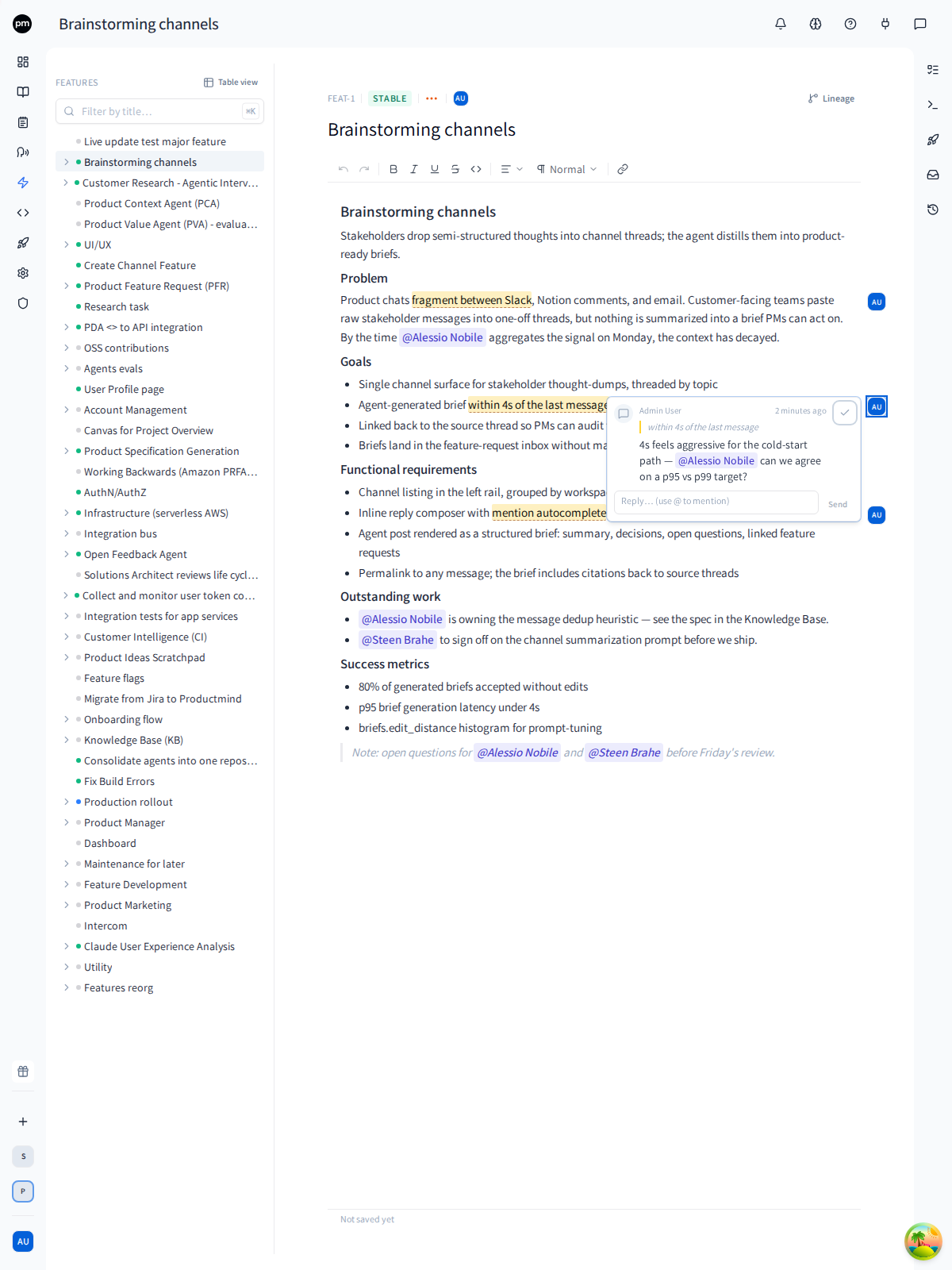Viewport: 952px width, 1270px height.
Task: Open the checklist icon in right rail
Action: 933,70
